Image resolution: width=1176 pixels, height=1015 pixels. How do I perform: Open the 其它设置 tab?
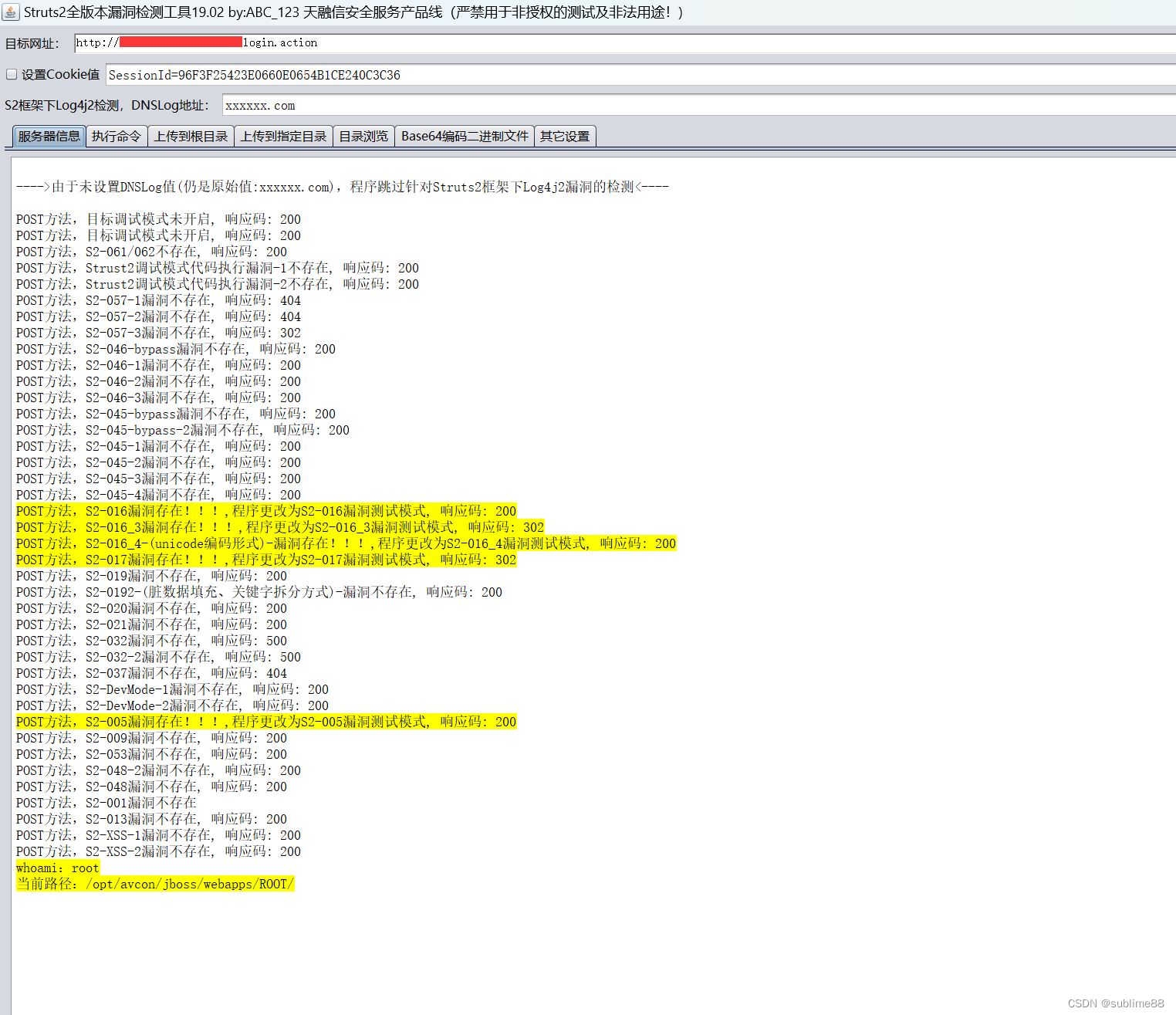[565, 137]
